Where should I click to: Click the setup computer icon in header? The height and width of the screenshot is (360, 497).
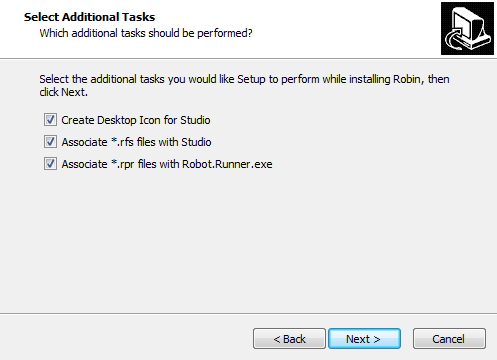click(x=467, y=29)
